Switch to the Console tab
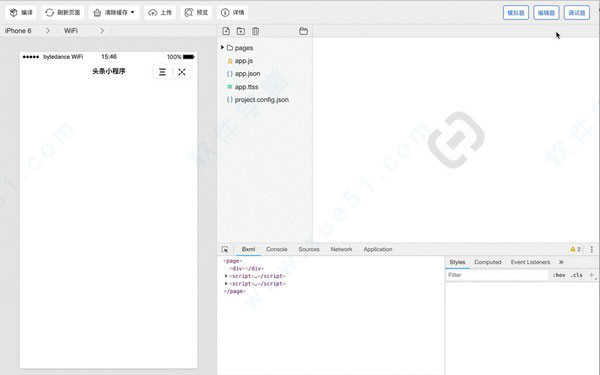The image size is (600, 375). tap(277, 249)
